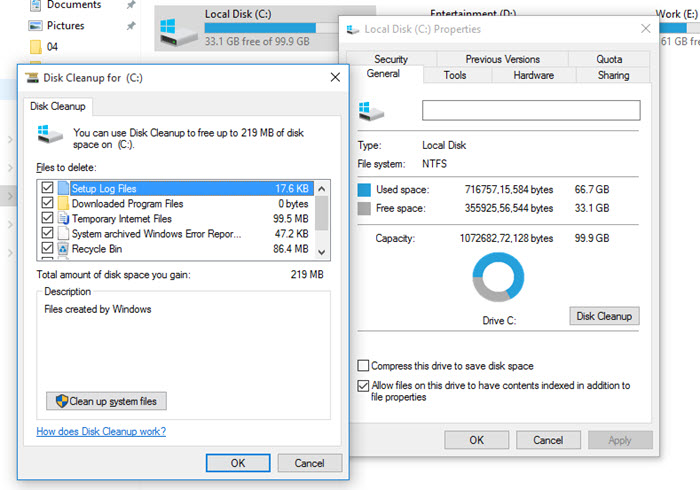Click Pictures in the Explorer sidebar
This screenshot has height=490, width=700.
pos(66,25)
